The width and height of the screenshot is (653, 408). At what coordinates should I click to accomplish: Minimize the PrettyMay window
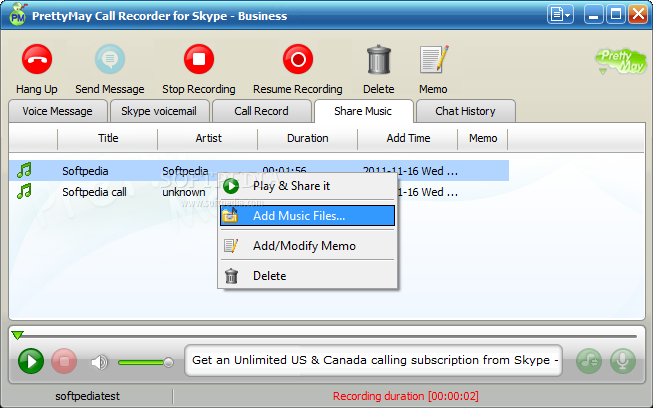point(593,15)
